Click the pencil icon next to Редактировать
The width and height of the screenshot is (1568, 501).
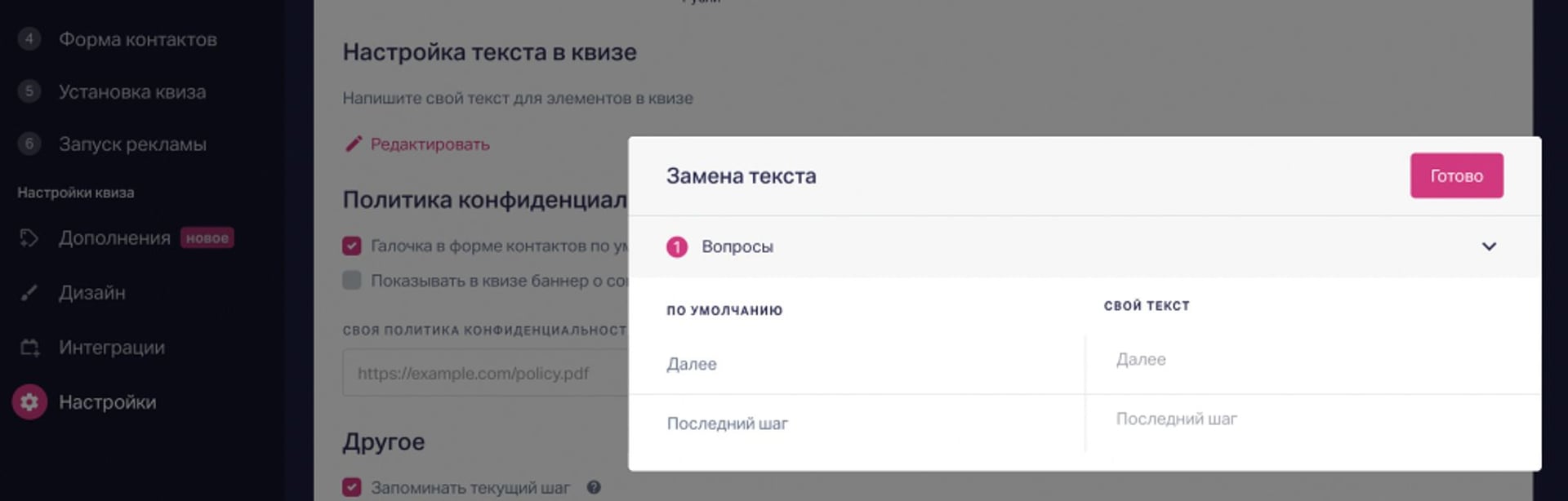pos(353,144)
